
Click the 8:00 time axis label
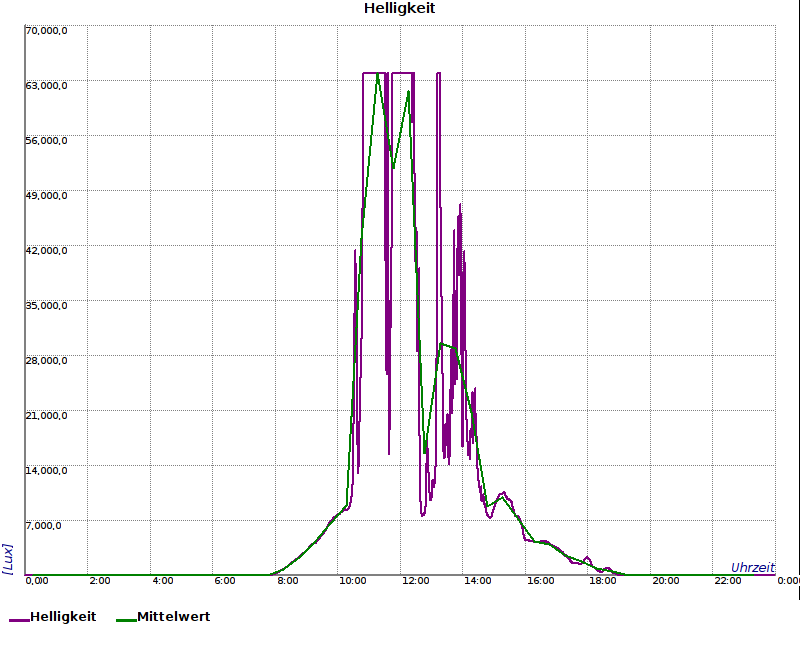point(288,581)
